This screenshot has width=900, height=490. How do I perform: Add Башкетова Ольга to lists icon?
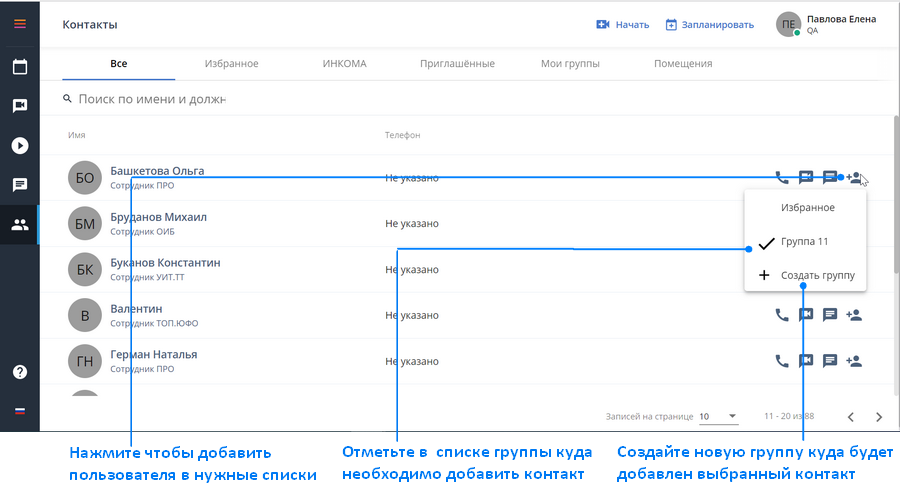coord(854,178)
